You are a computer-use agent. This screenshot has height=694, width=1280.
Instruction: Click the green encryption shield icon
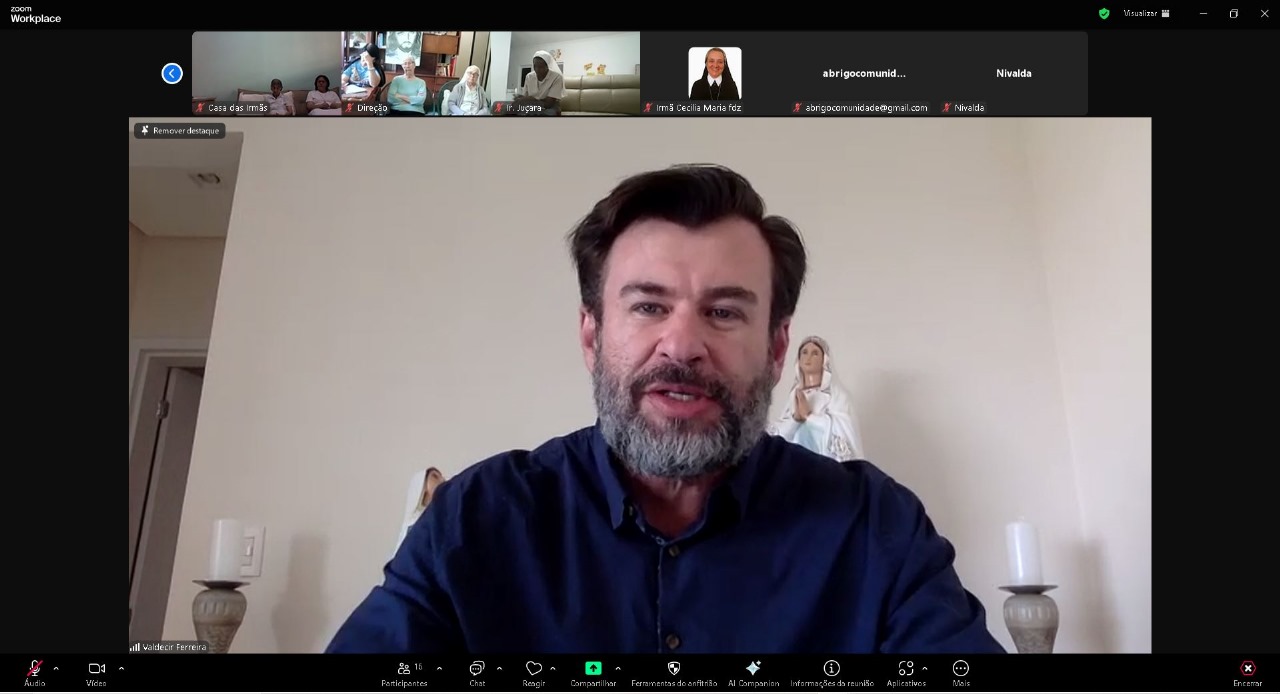click(x=1104, y=14)
